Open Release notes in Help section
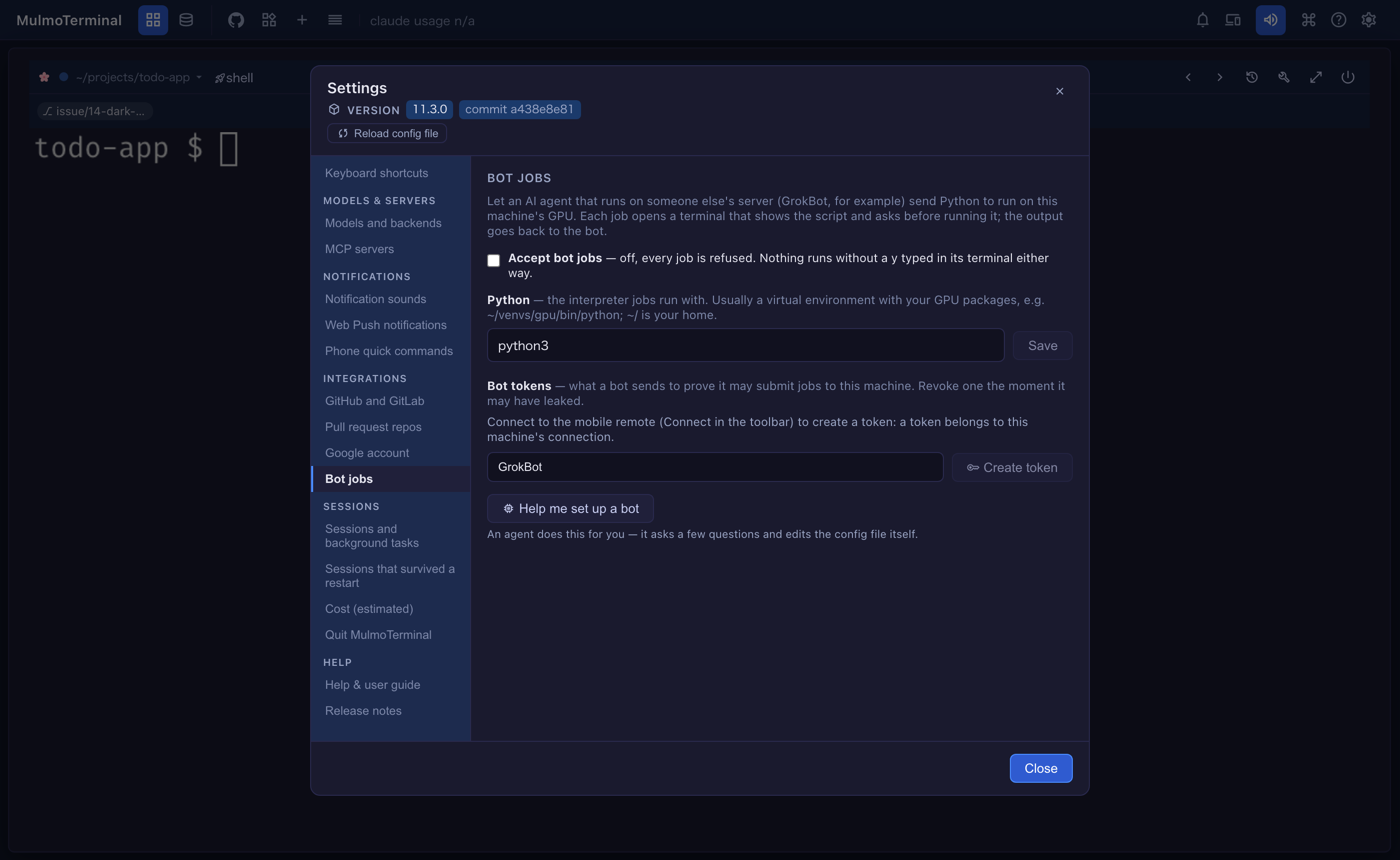Screen dimensions: 1400x860 [391, 711]
